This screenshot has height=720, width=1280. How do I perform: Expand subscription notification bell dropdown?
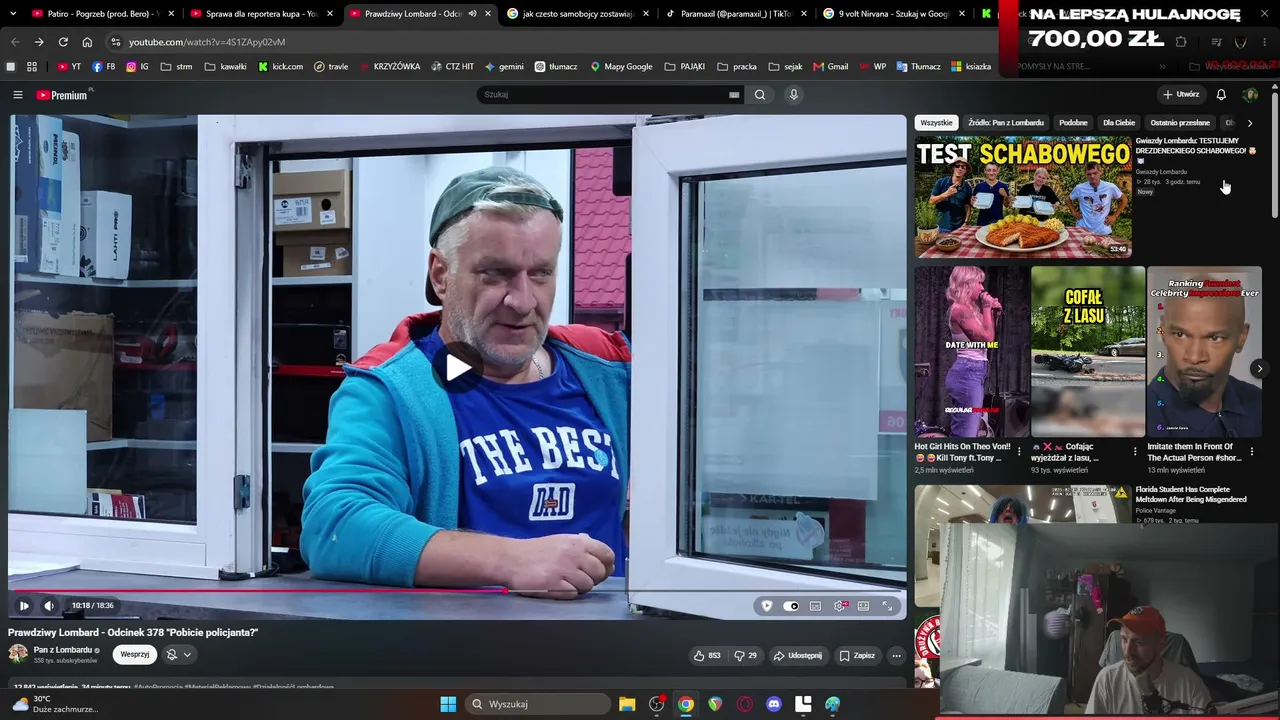[x=179, y=655]
